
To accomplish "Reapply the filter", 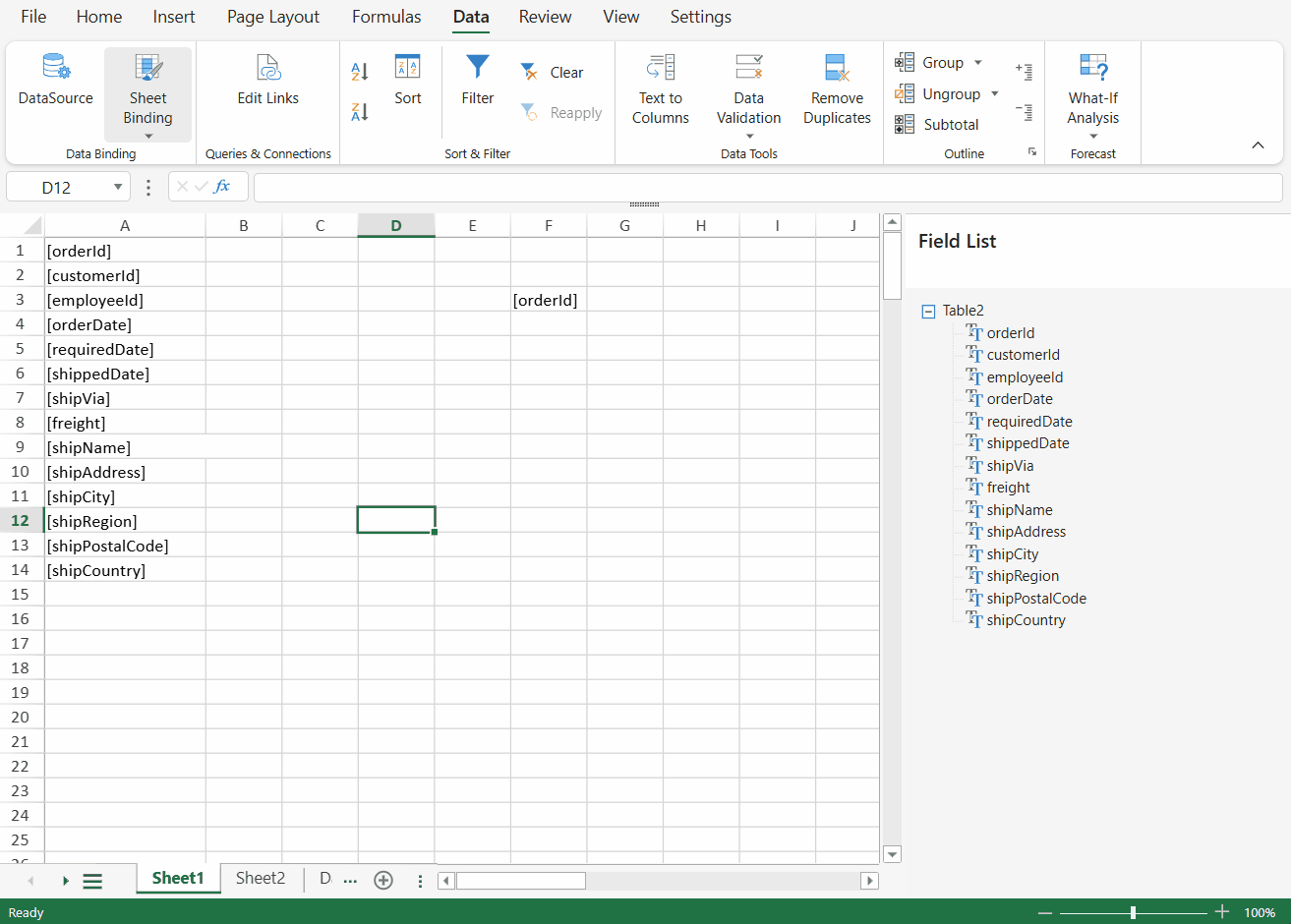I will [x=561, y=113].
